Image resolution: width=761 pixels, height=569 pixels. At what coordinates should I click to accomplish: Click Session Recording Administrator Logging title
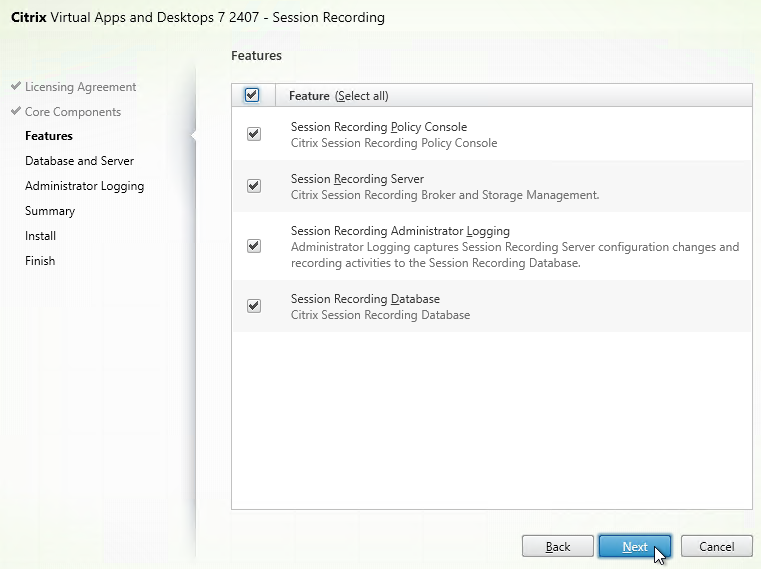[400, 231]
